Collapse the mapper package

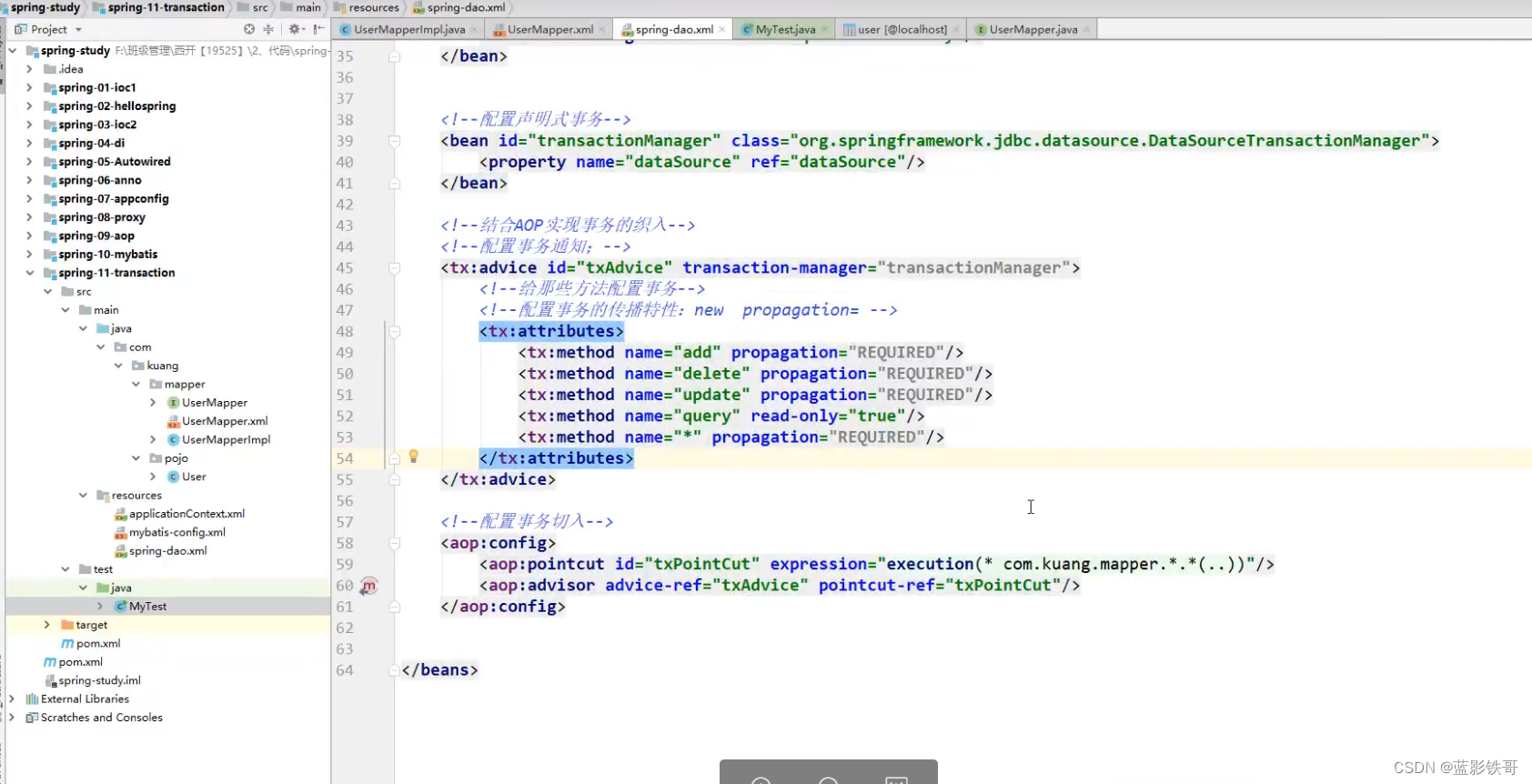coord(136,385)
